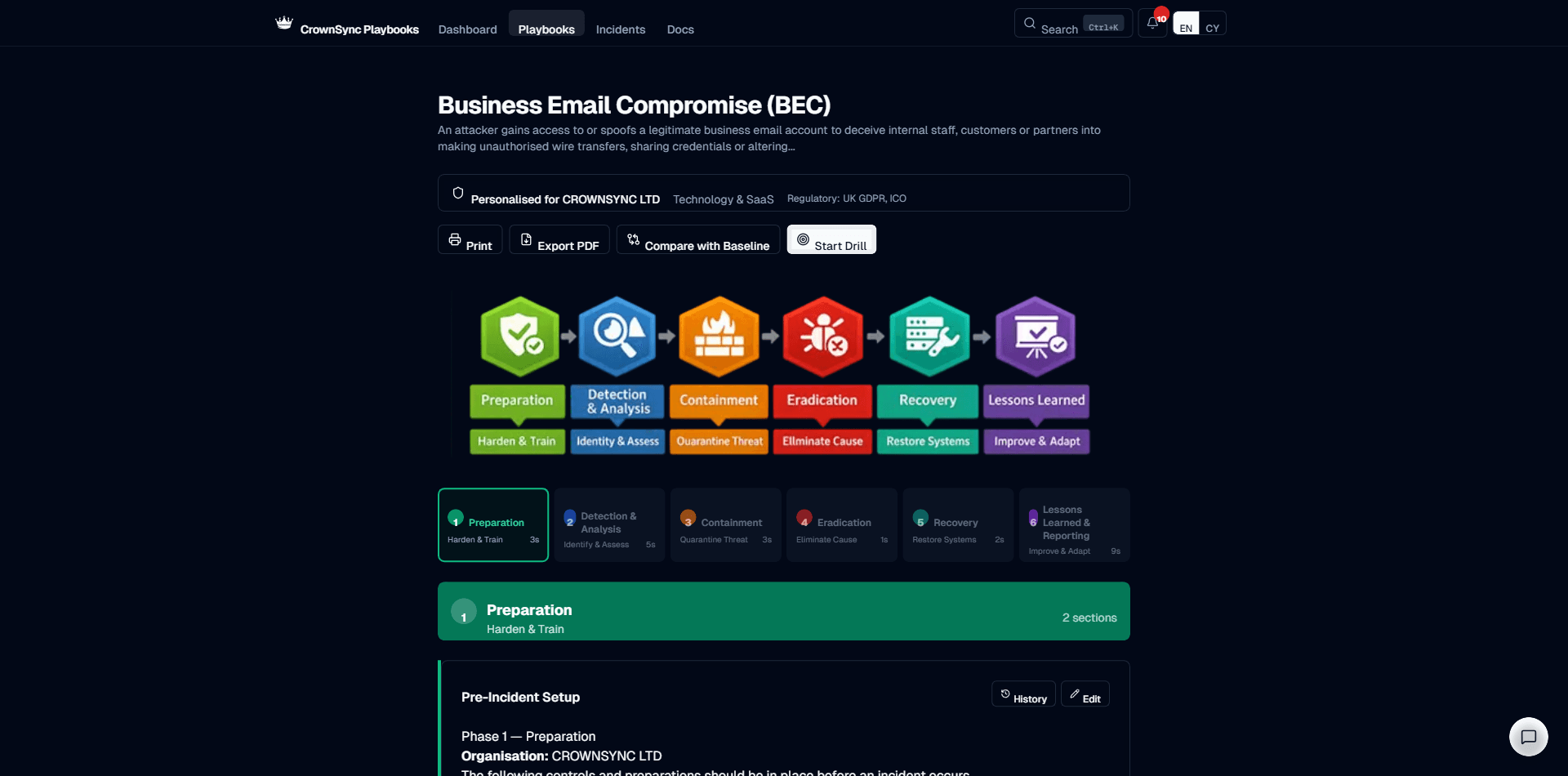
Task: Switch language to CY
Action: [1212, 23]
